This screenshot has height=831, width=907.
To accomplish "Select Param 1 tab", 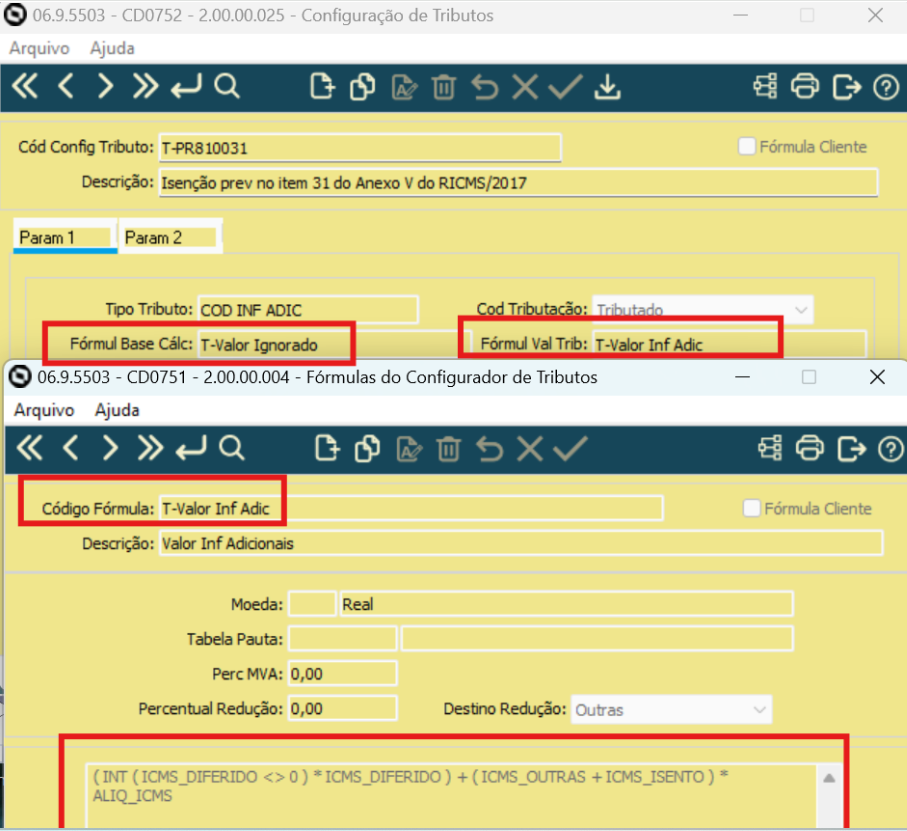I will (x=65, y=237).
